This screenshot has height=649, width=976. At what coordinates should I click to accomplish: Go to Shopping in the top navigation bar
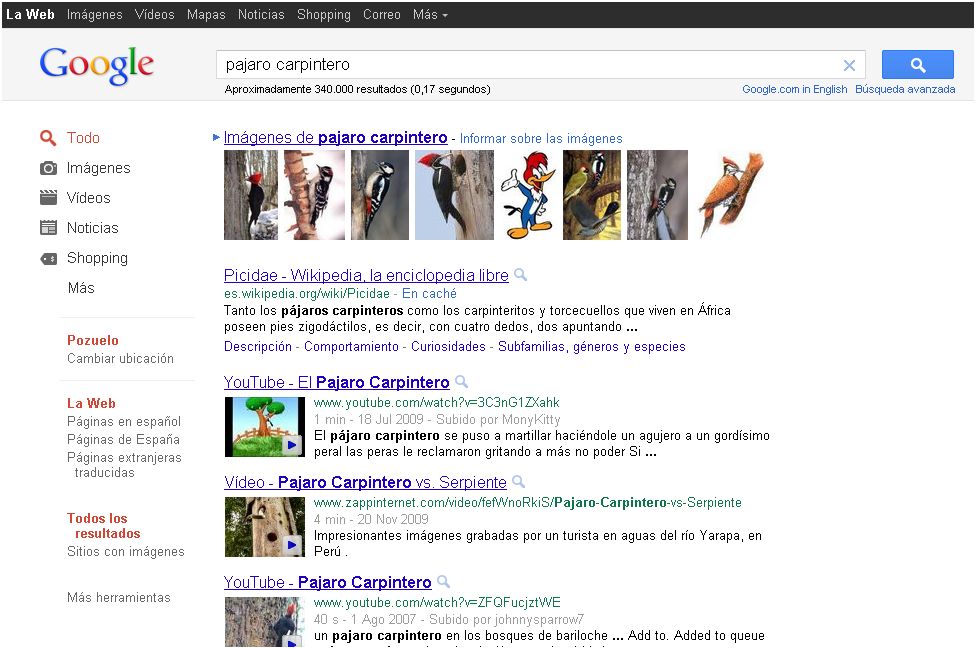point(324,14)
